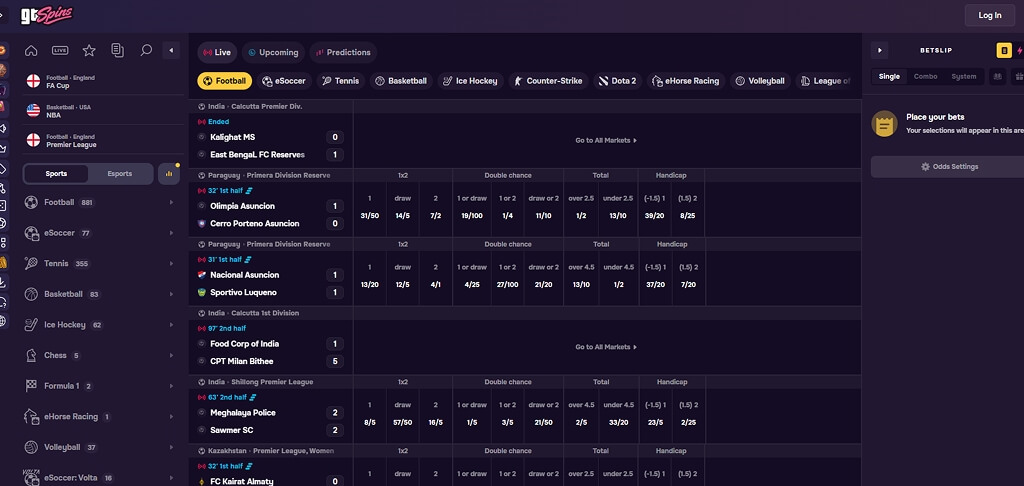1024x486 pixels.
Task: Select the Live tab
Action: click(217, 52)
